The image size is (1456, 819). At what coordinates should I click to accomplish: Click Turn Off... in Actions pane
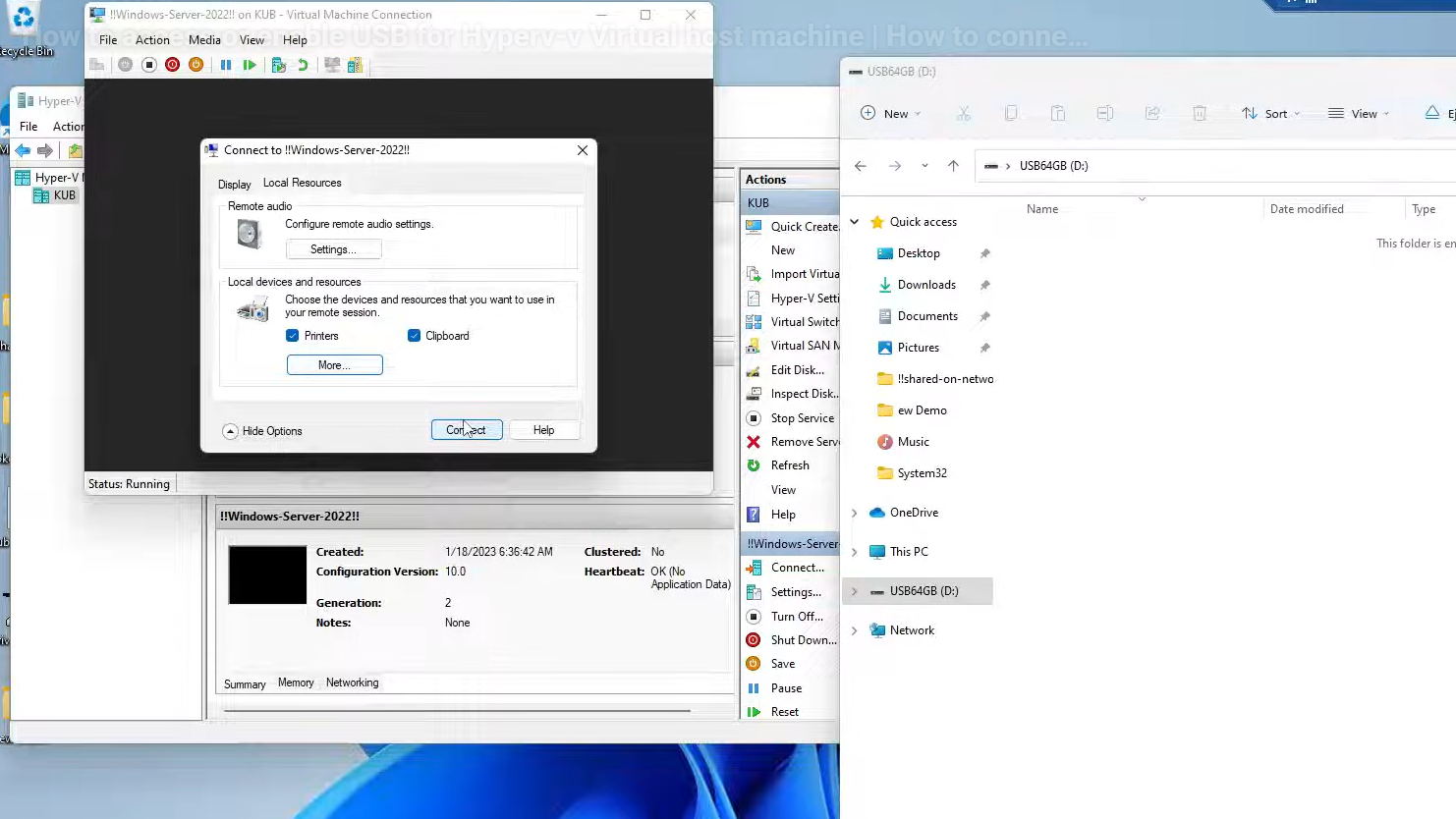click(x=797, y=617)
